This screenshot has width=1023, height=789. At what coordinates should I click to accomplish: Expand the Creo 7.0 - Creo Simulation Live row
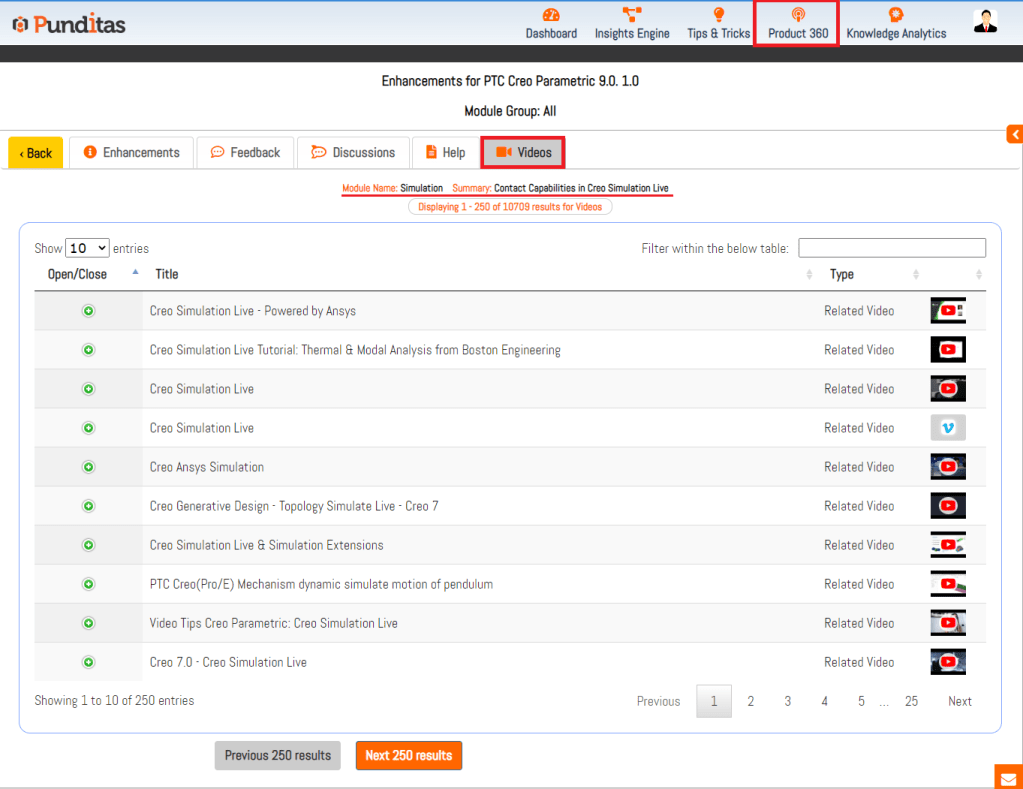pyautogui.click(x=88, y=662)
